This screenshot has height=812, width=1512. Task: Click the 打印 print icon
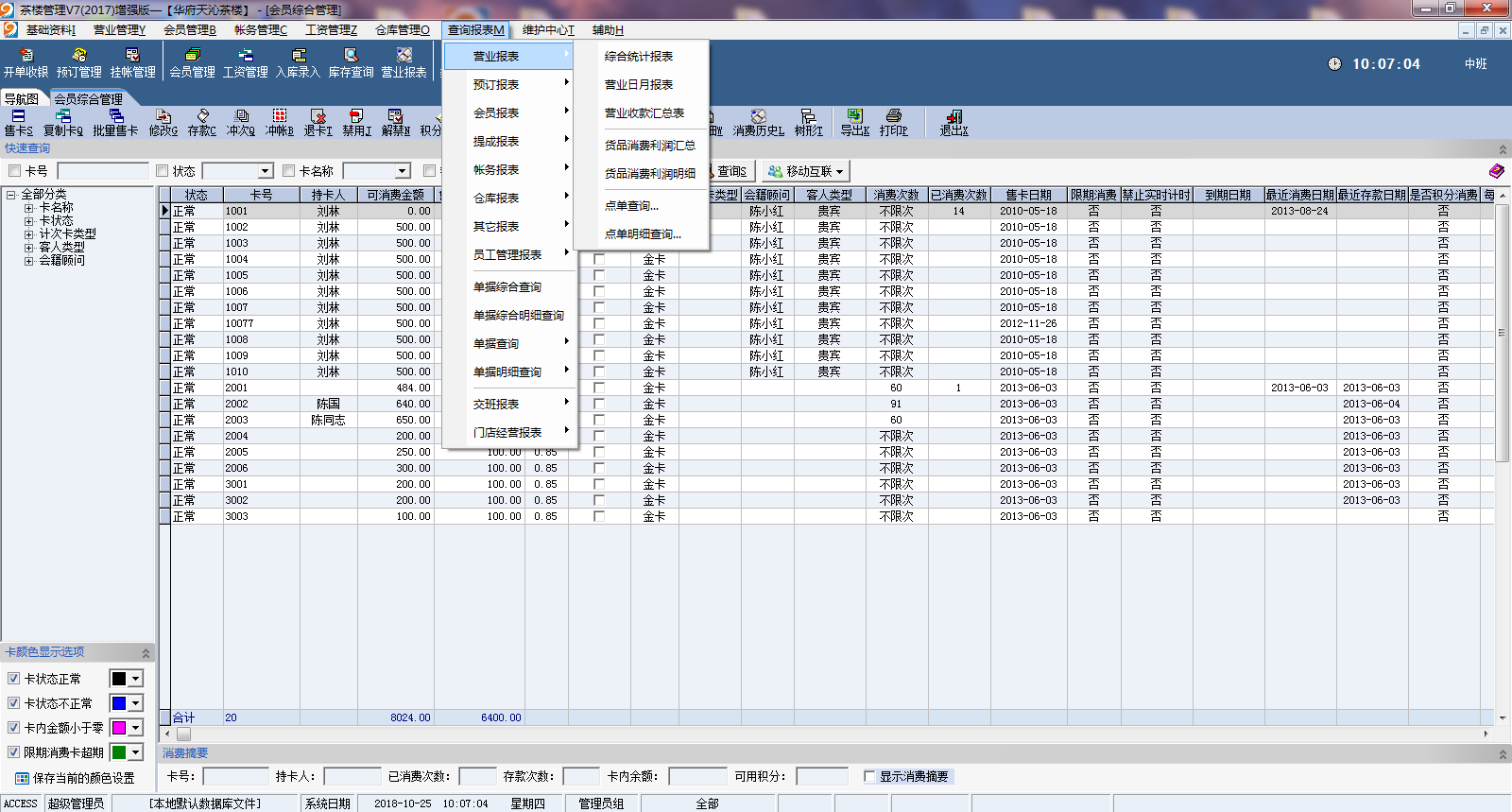893,123
